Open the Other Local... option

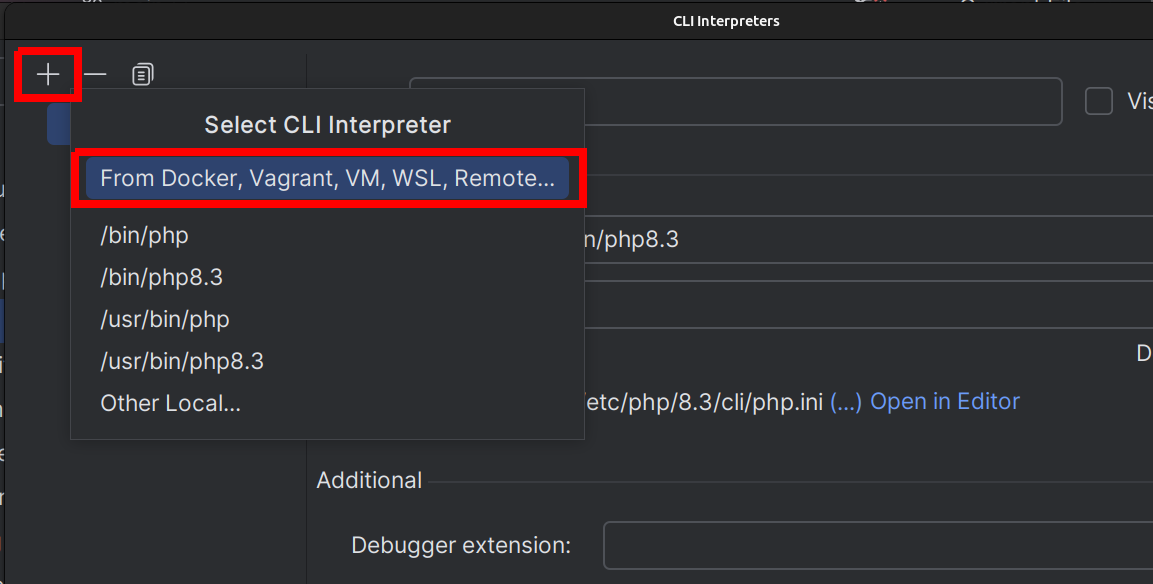[x=170, y=403]
